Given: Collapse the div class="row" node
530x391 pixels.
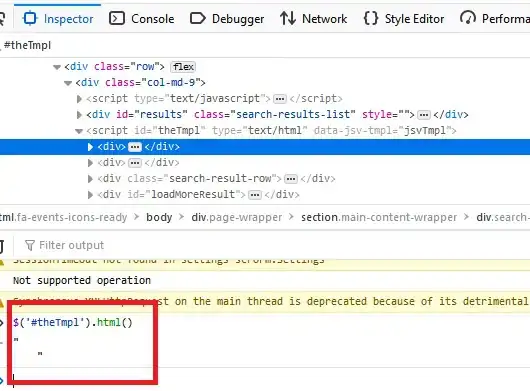Looking at the screenshot, I should coord(57,67).
